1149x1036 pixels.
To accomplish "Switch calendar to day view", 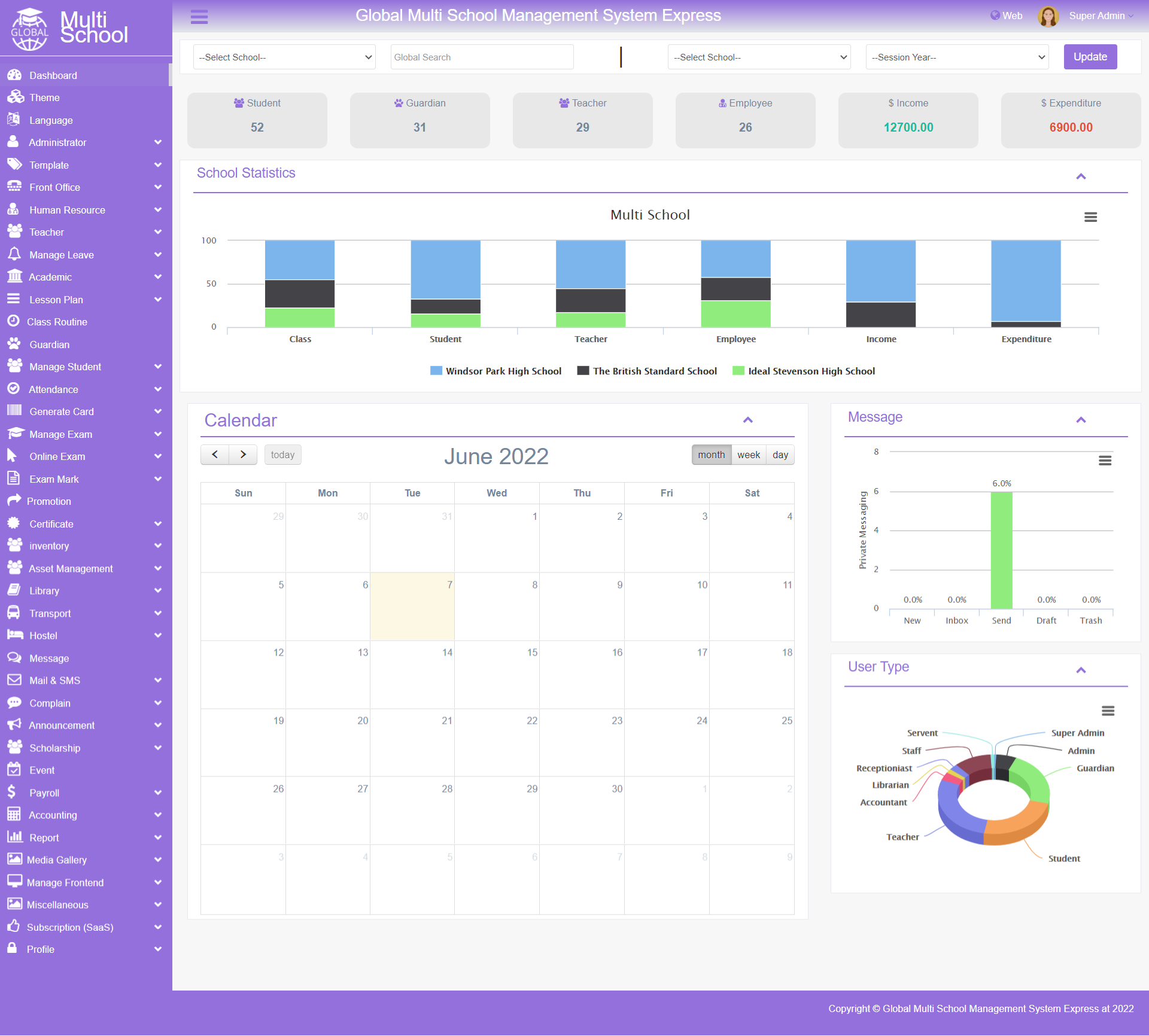I will [780, 455].
